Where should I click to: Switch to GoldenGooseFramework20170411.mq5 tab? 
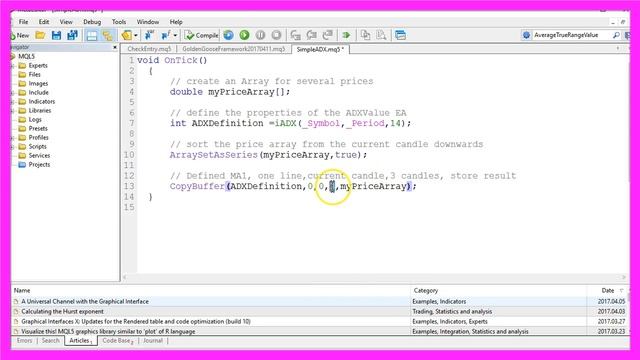233,49
